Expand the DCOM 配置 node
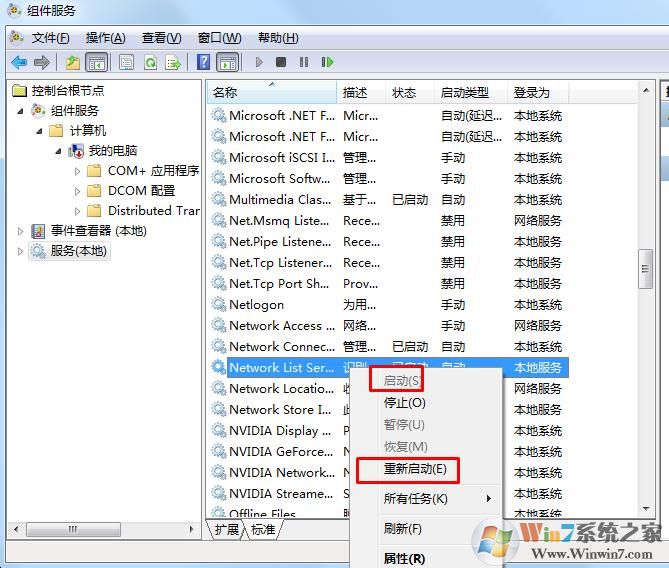The height and width of the screenshot is (568, 669). coord(77,191)
